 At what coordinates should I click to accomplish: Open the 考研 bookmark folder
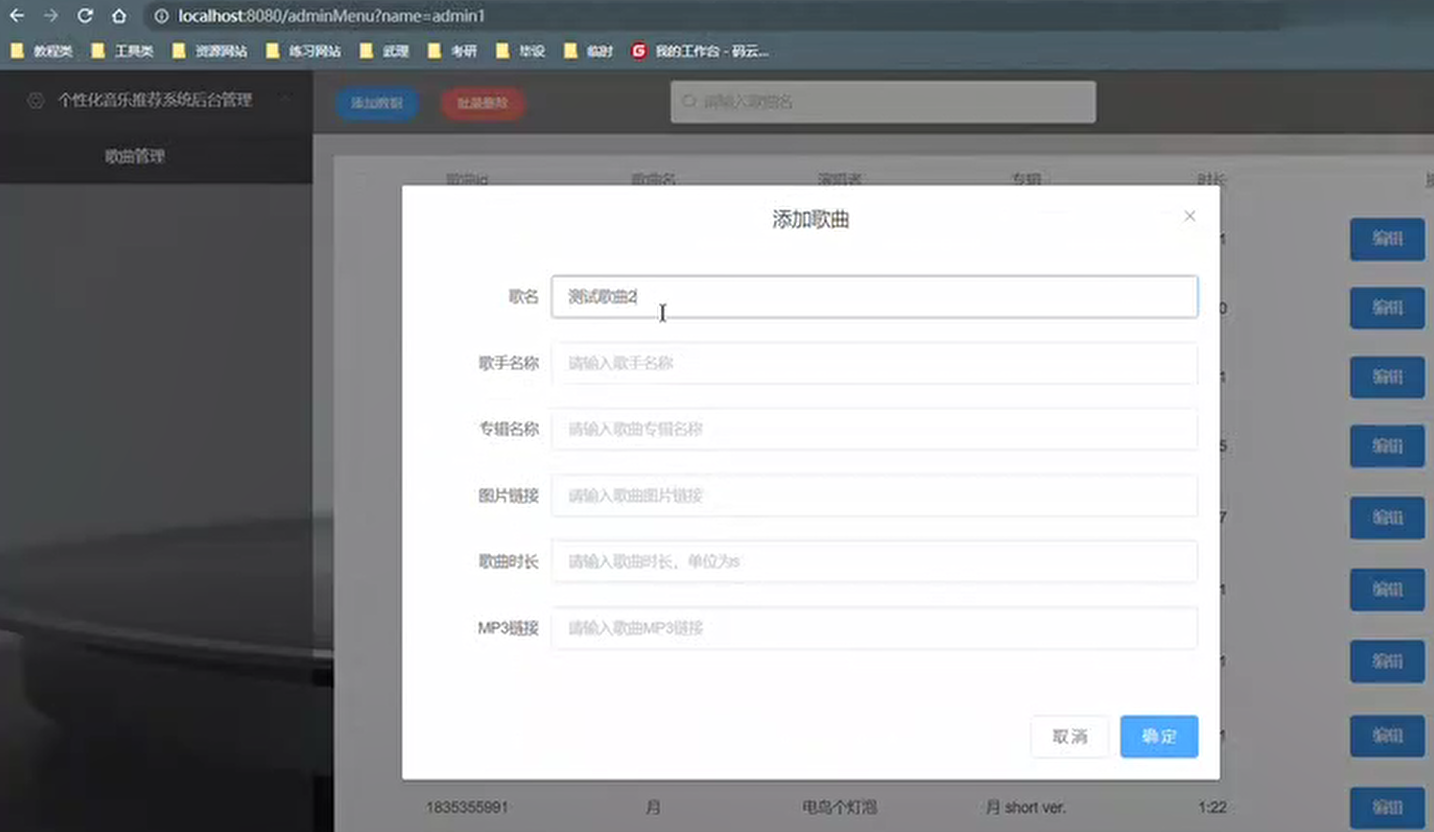(x=453, y=51)
